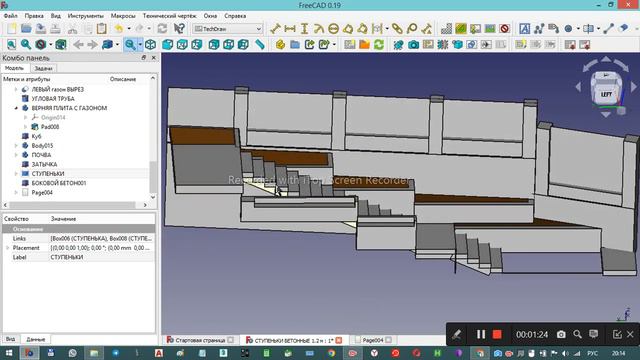Click the Measure distance ruler icon
The image size is (640, 360).
pos(260,44)
